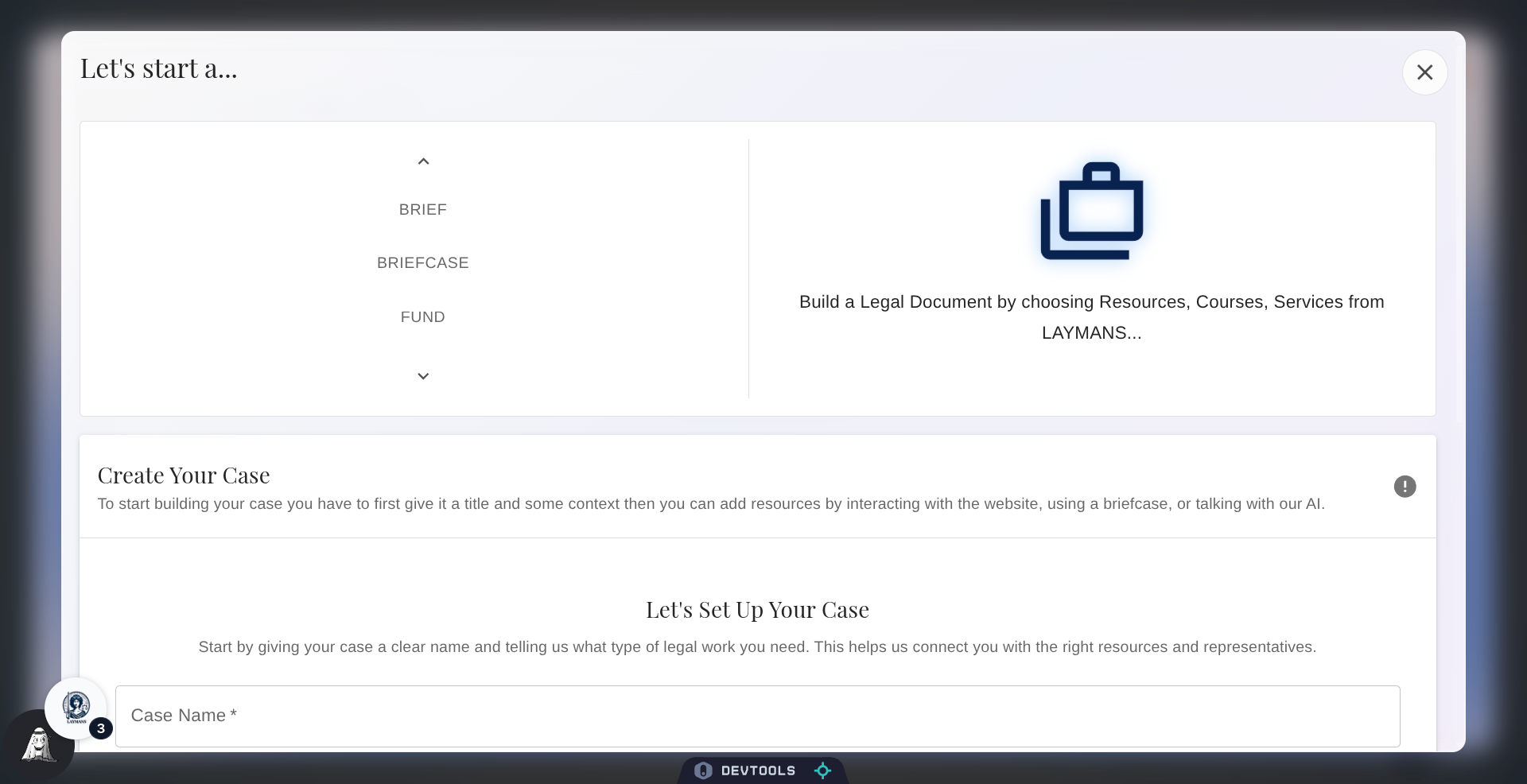
Task: Click the notification badge showing 3
Action: (x=101, y=728)
